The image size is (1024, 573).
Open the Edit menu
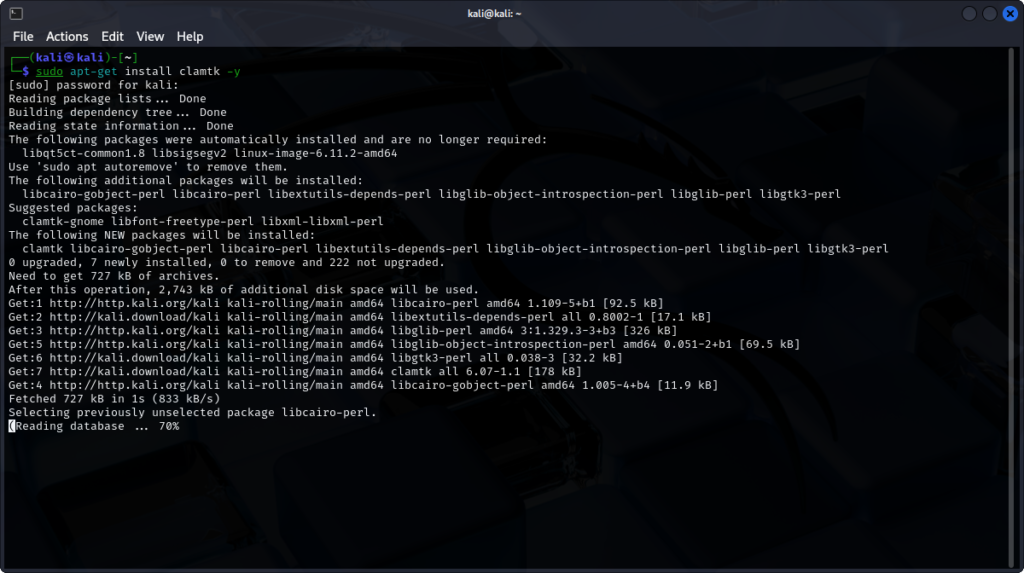point(112,36)
